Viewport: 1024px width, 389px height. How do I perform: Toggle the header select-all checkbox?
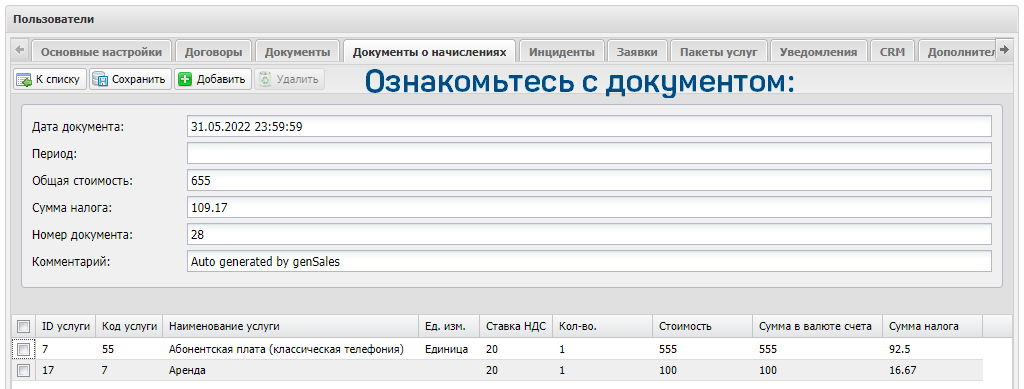point(24,326)
